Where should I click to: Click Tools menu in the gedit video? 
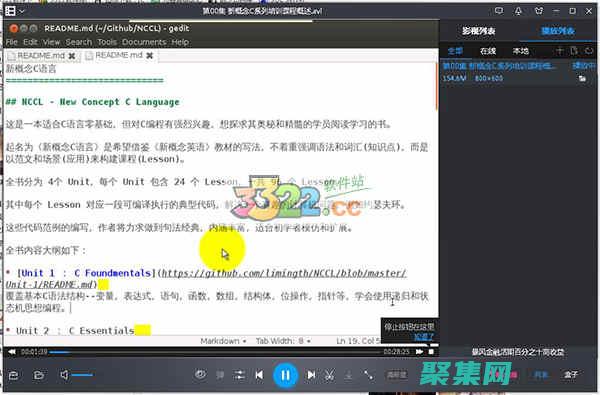point(107,42)
